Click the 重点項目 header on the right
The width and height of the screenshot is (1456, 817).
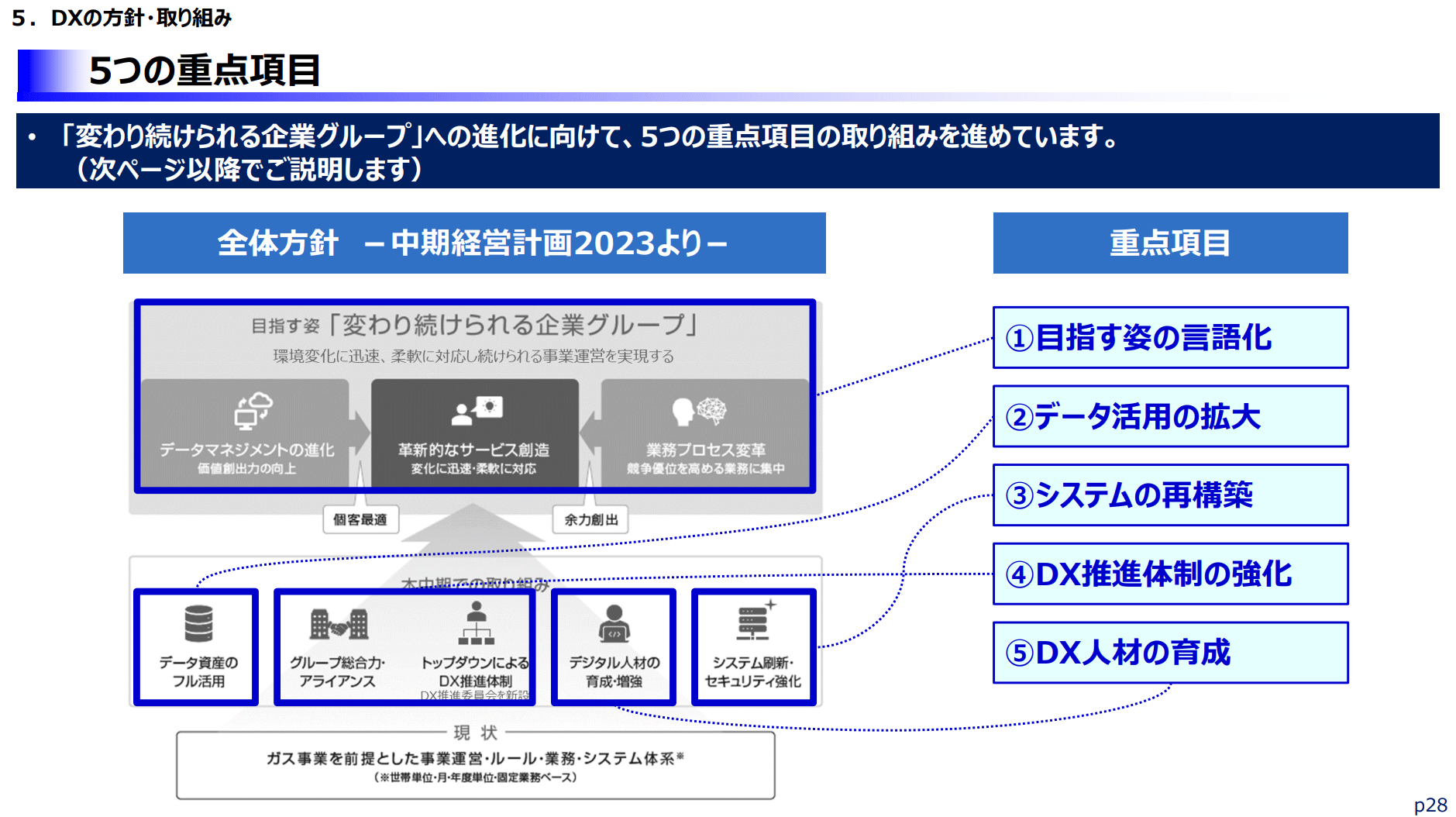[1169, 243]
